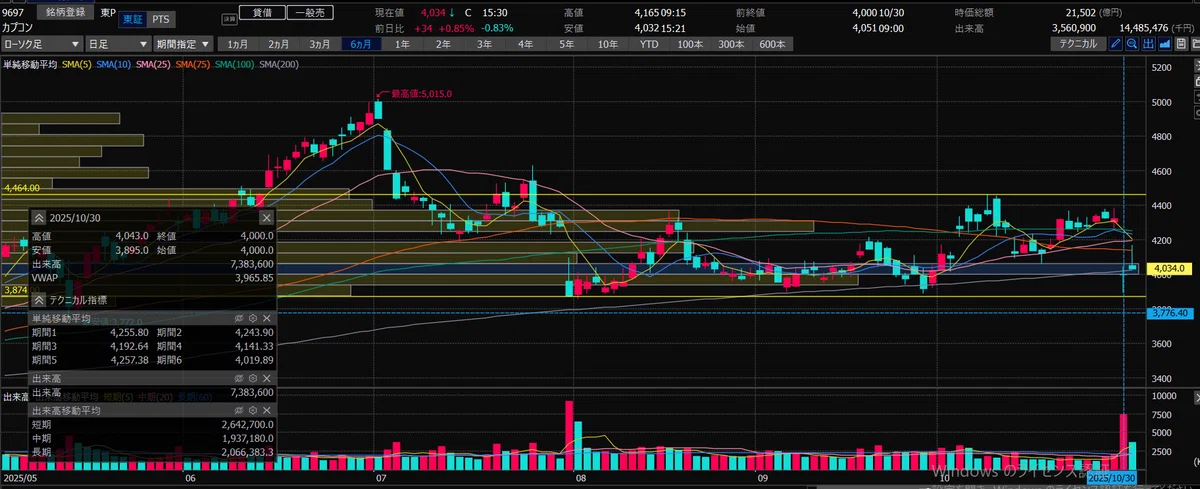Click the SMA(200) legend label
Image resolution: width=1200 pixels, height=489 pixels.
click(x=279, y=65)
